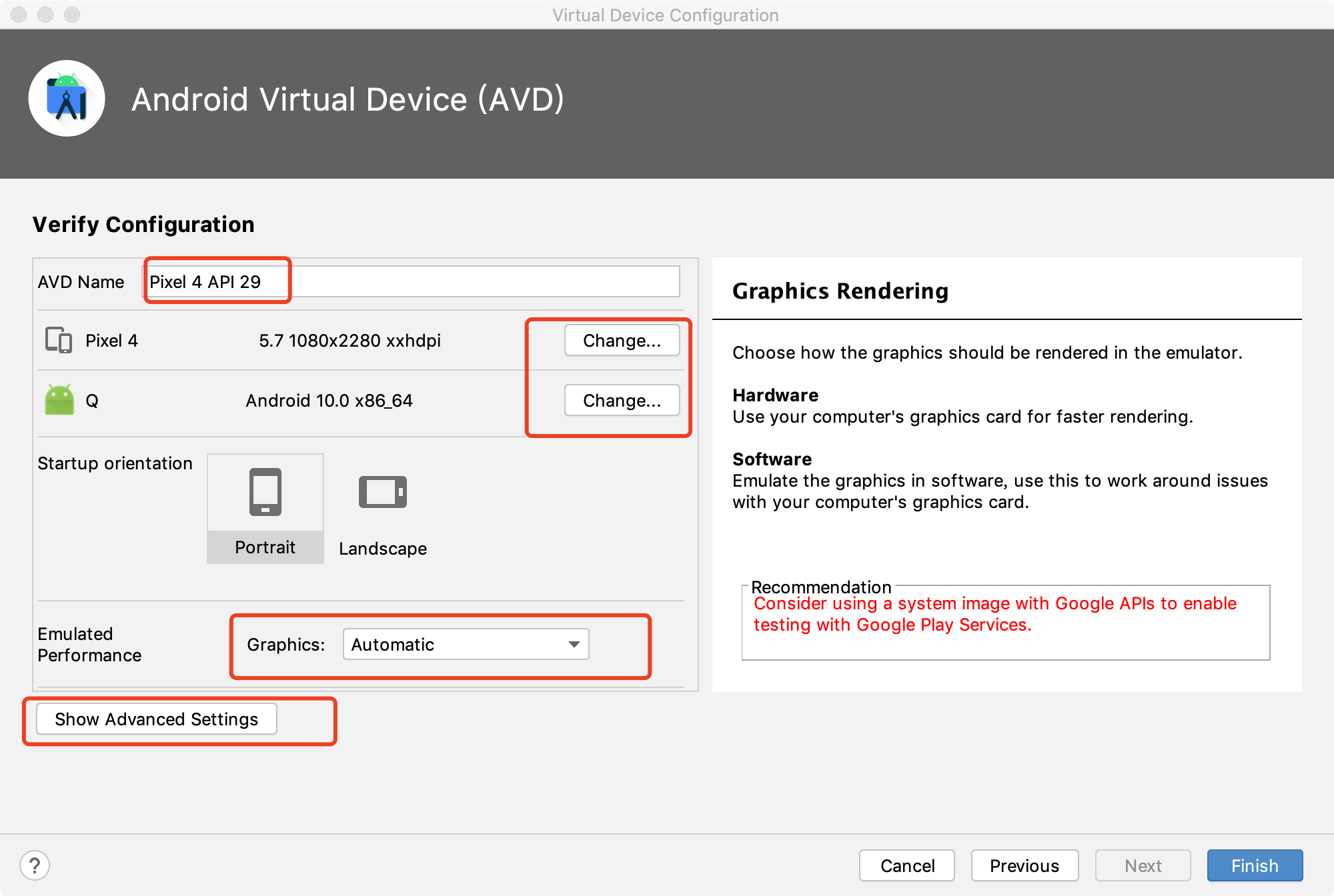Select the Portrait startup orientation
Image resolution: width=1334 pixels, height=896 pixels.
265,509
